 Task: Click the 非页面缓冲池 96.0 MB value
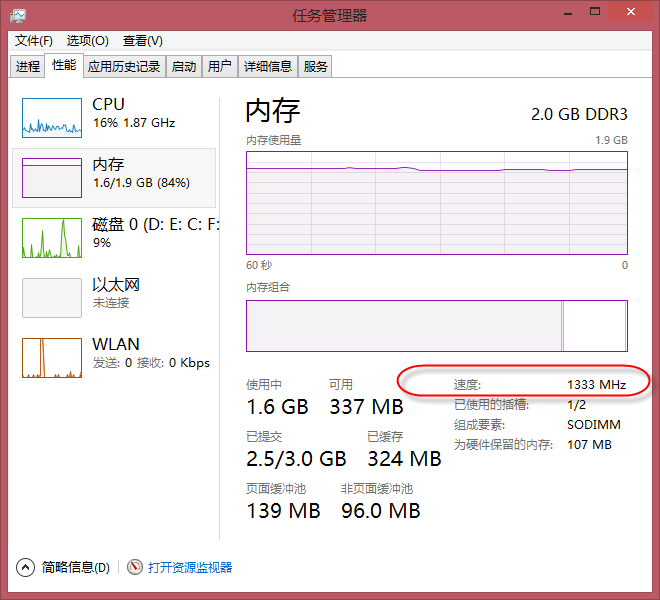[x=381, y=511]
